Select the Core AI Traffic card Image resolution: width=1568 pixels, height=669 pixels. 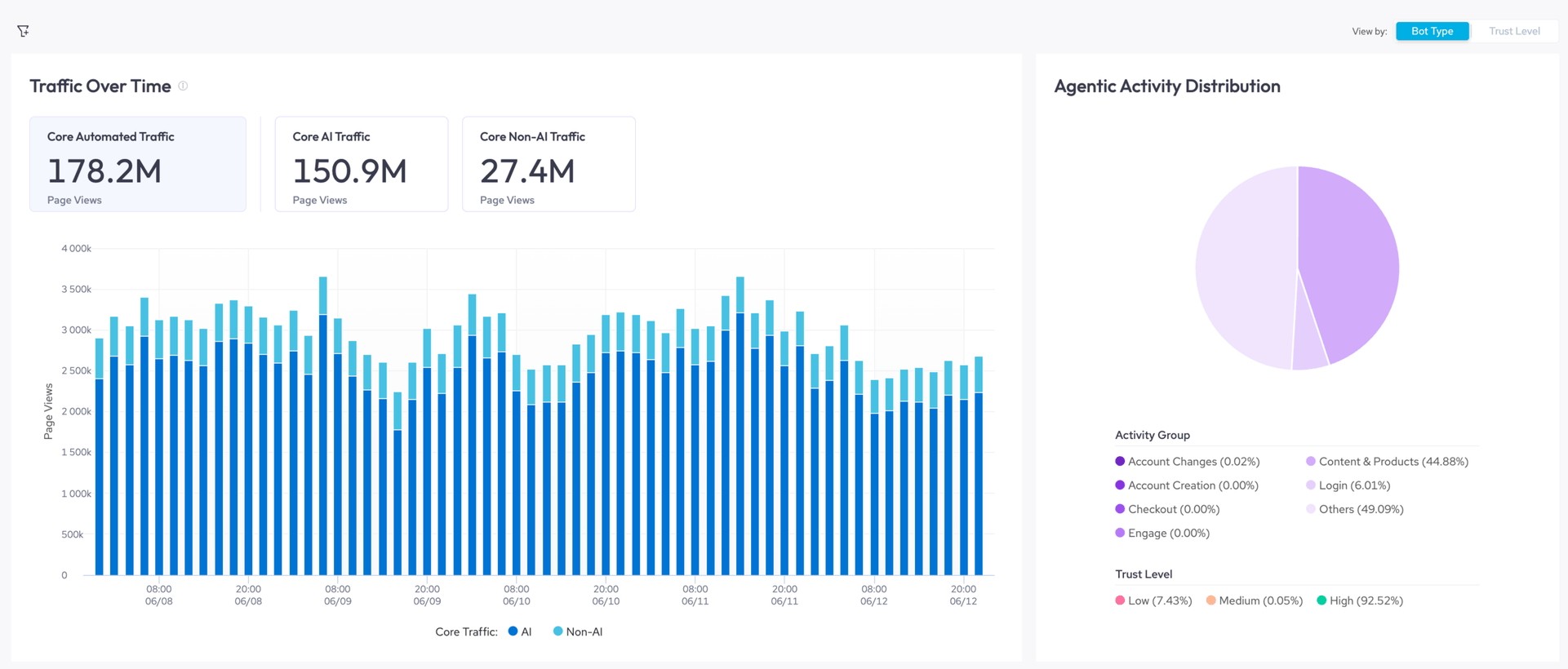pyautogui.click(x=362, y=164)
